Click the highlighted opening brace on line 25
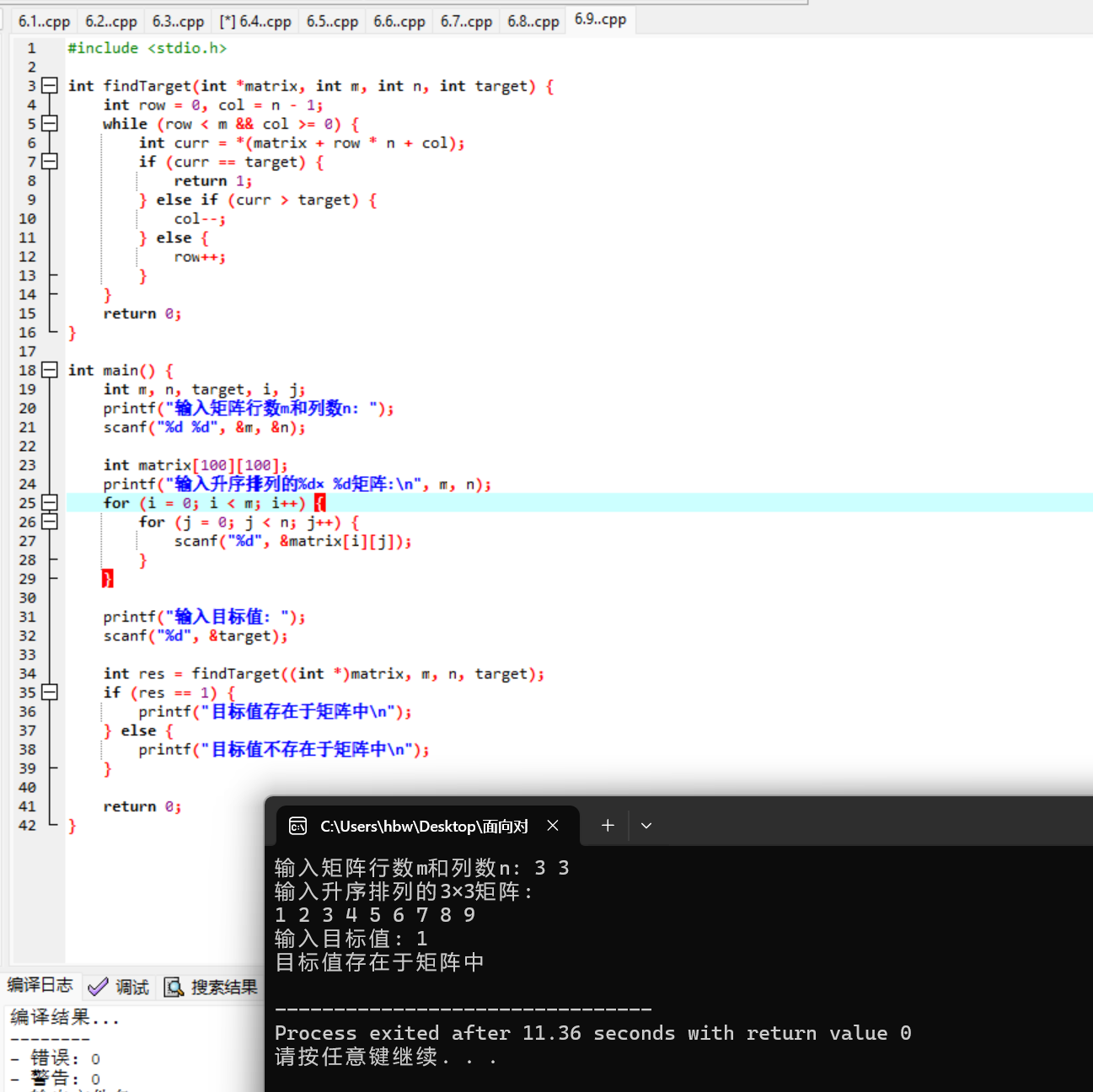This screenshot has width=1093, height=1092. click(x=319, y=503)
